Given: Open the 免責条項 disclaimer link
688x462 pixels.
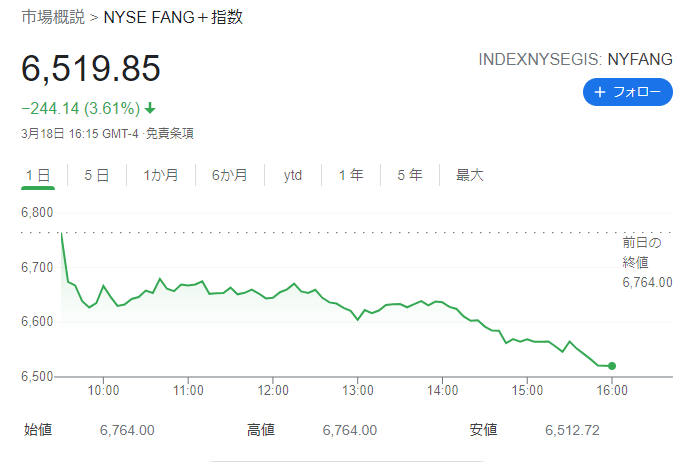Looking at the screenshot, I should tap(170, 133).
